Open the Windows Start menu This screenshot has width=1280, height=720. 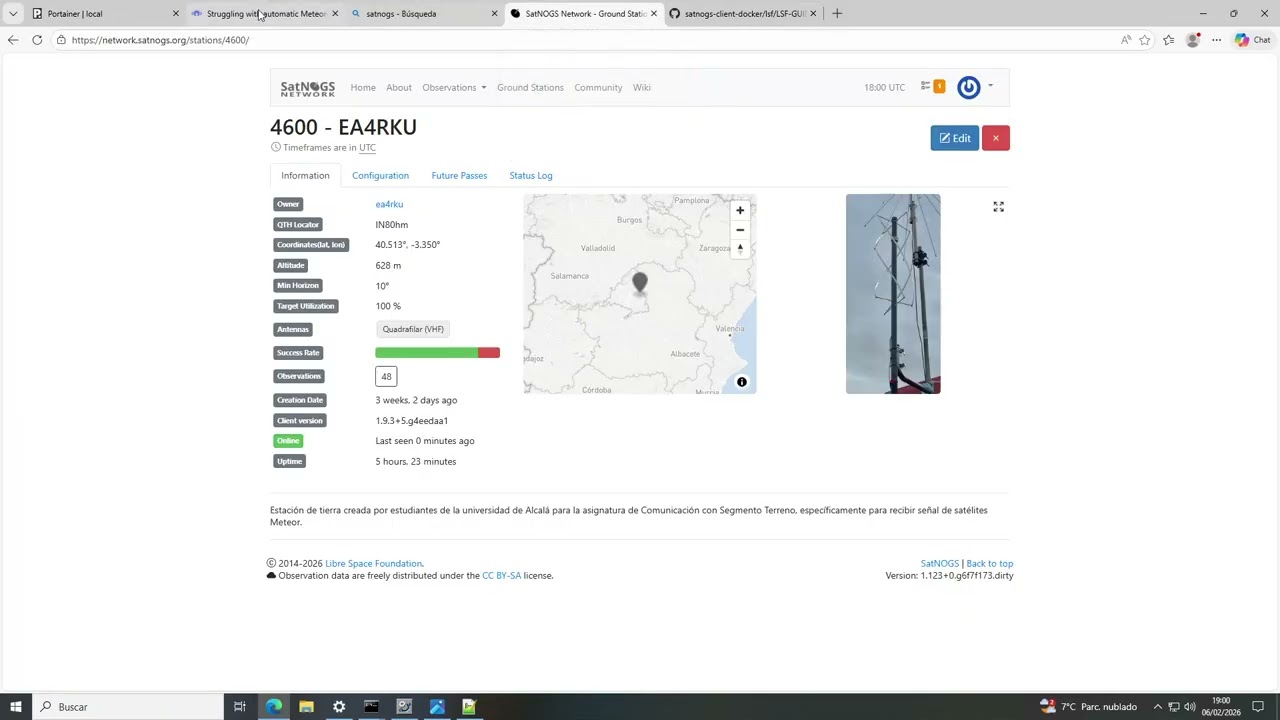pos(16,707)
